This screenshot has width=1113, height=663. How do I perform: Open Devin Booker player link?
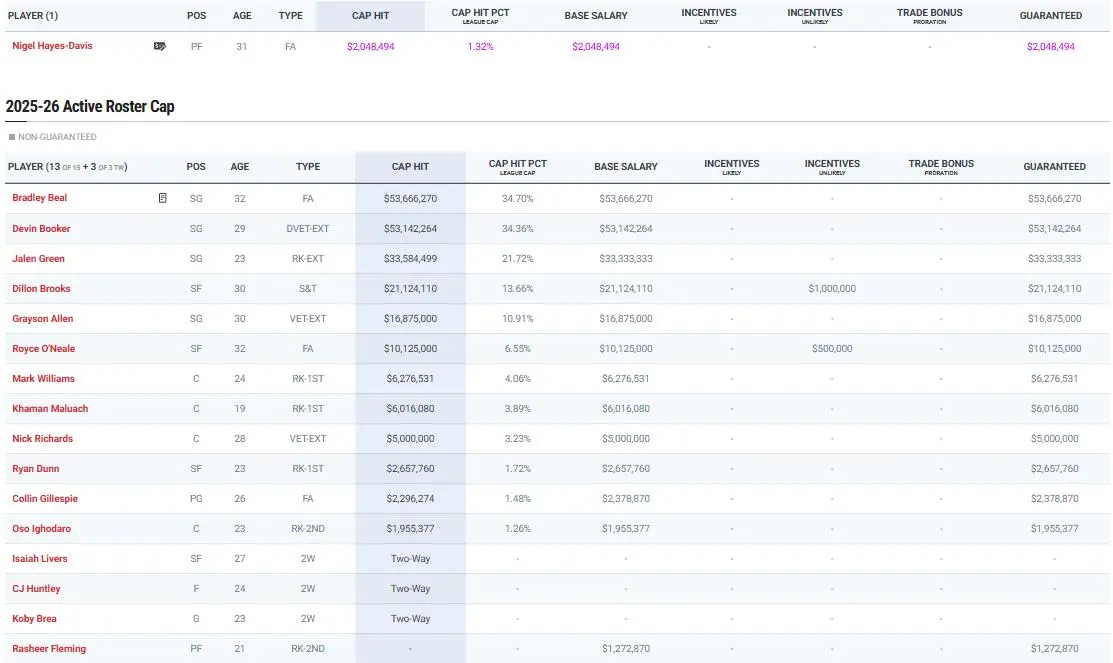[41, 229]
